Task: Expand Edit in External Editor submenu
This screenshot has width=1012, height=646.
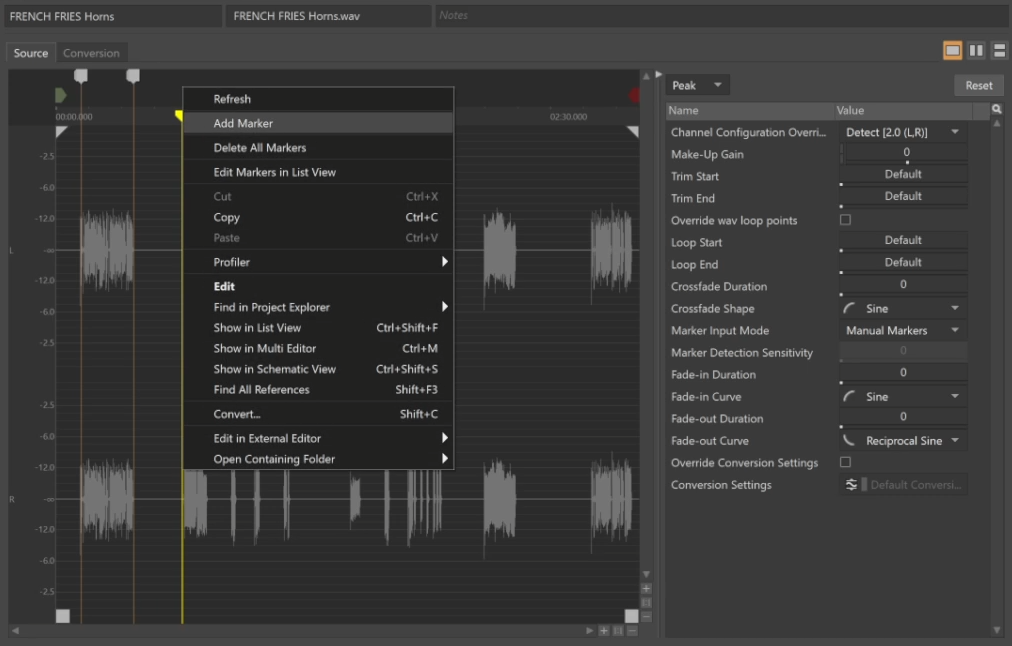Action: (318, 438)
